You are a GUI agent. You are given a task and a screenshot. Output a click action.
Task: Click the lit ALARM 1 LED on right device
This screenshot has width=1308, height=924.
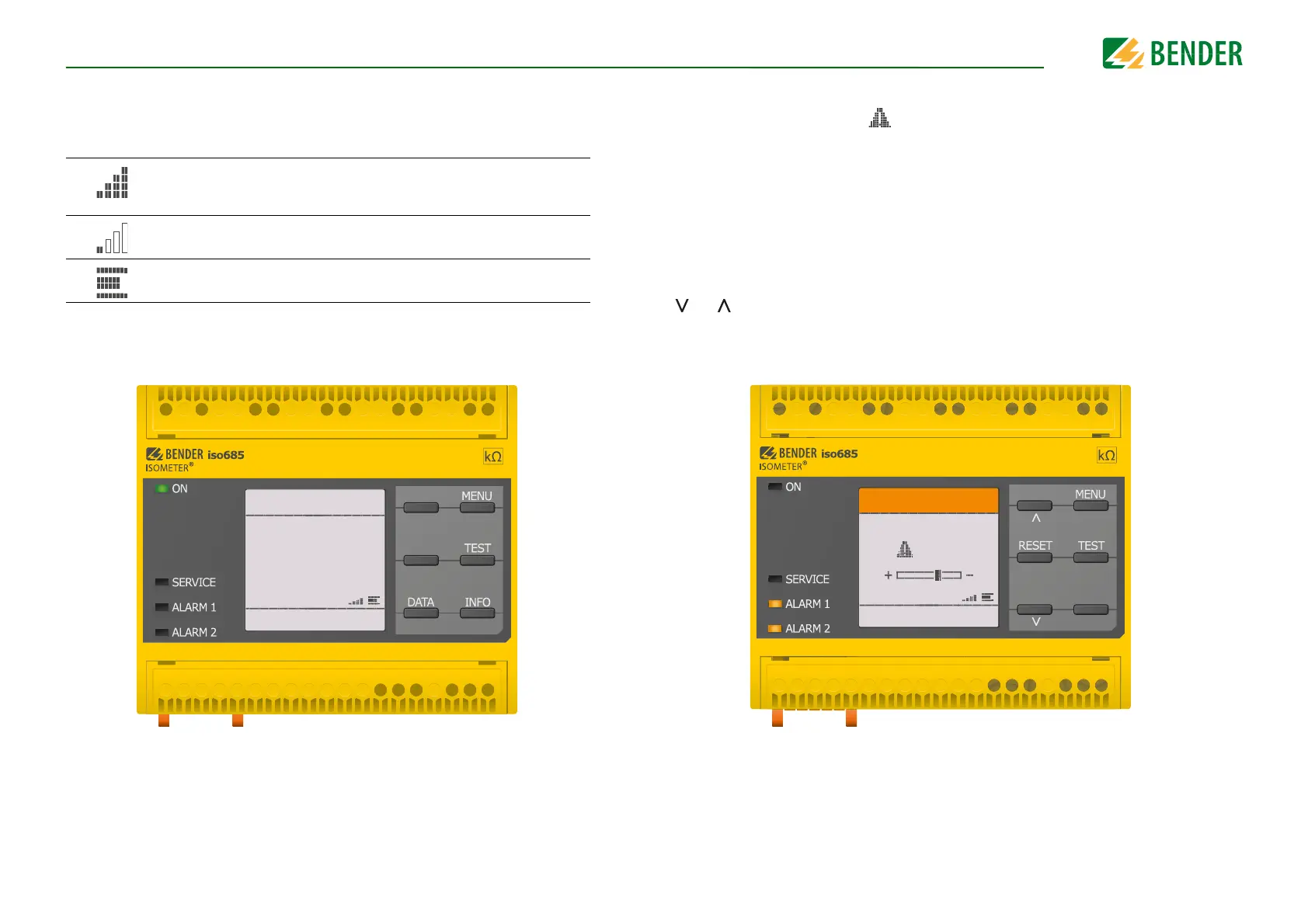click(x=775, y=604)
